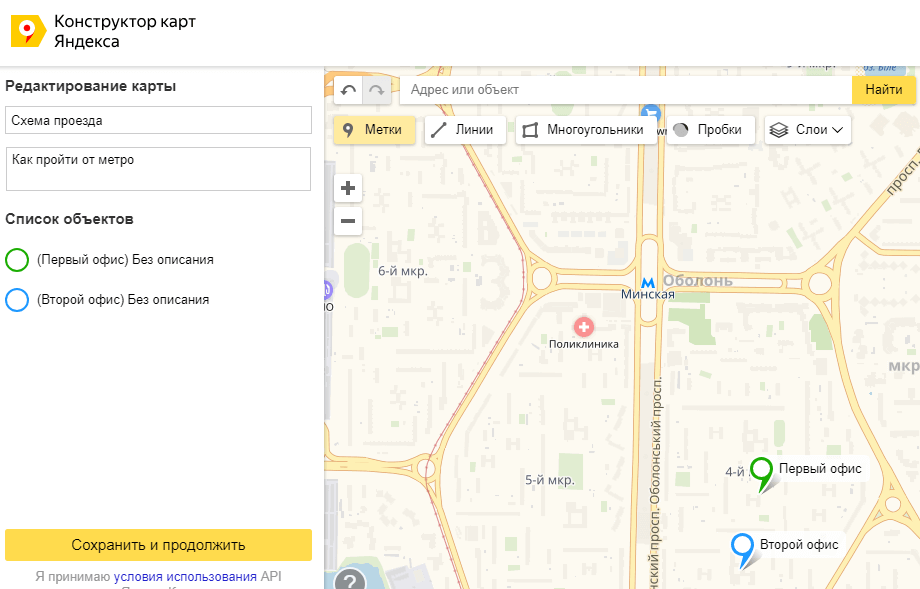The image size is (920, 589).
Task: Click the Поликлиника red cross icon
Action: (x=583, y=326)
